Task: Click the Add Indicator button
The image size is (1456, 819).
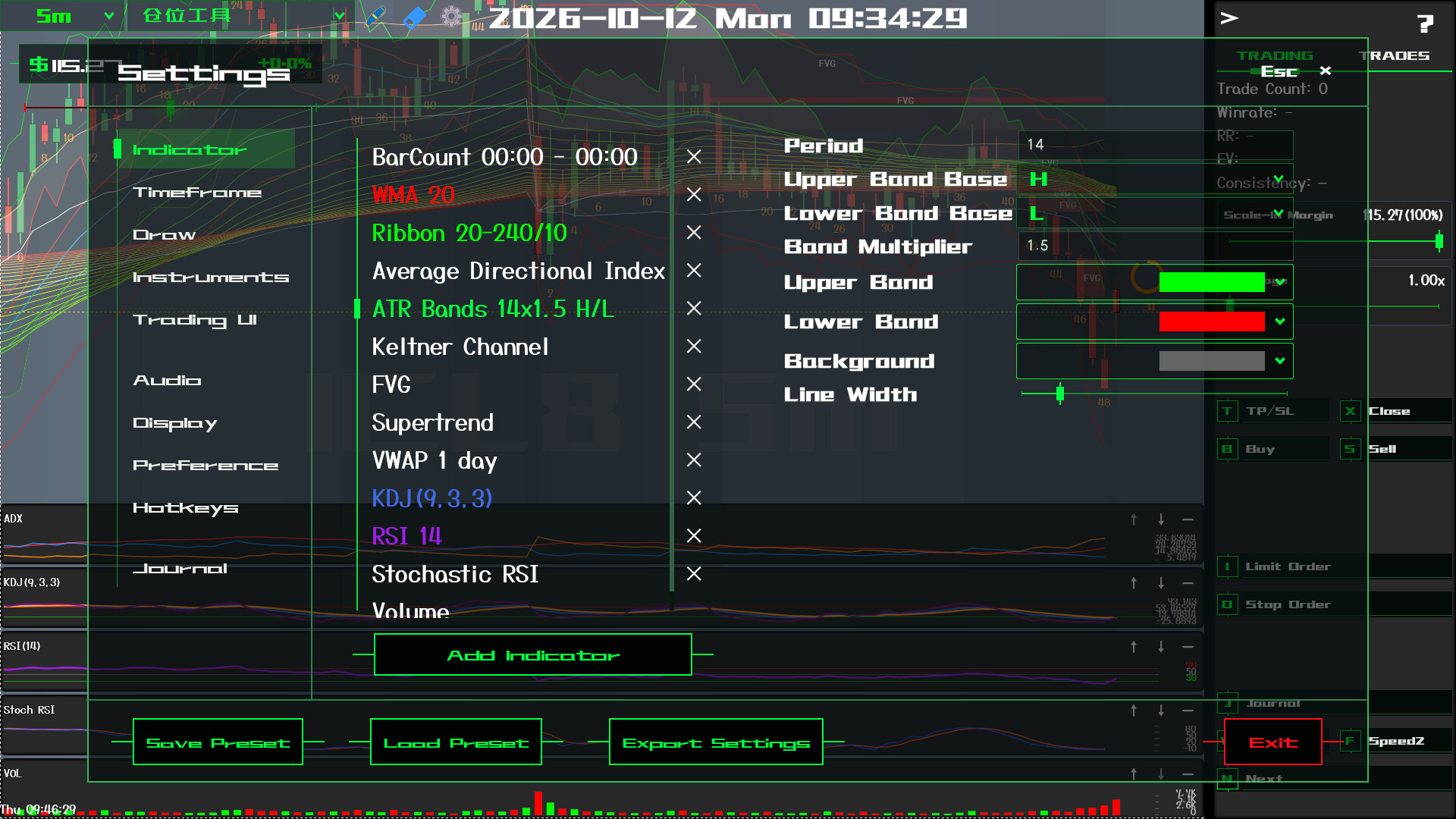Action: click(x=533, y=654)
